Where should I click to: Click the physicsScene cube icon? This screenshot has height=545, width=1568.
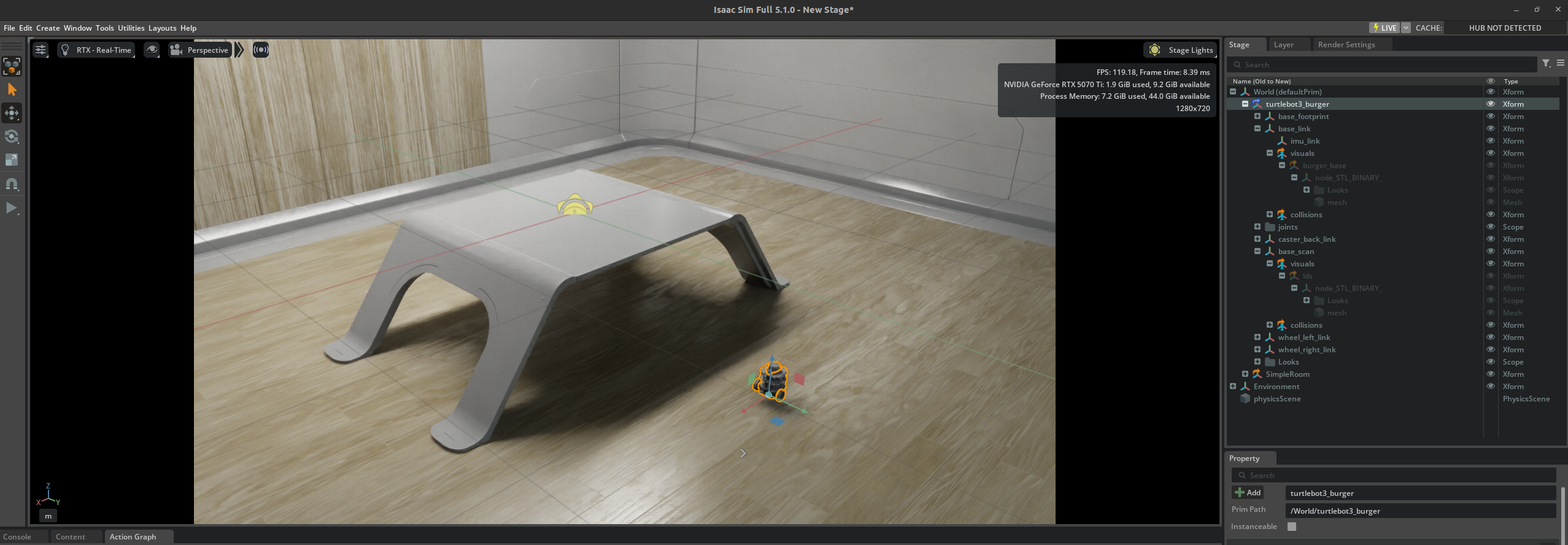pos(1245,398)
